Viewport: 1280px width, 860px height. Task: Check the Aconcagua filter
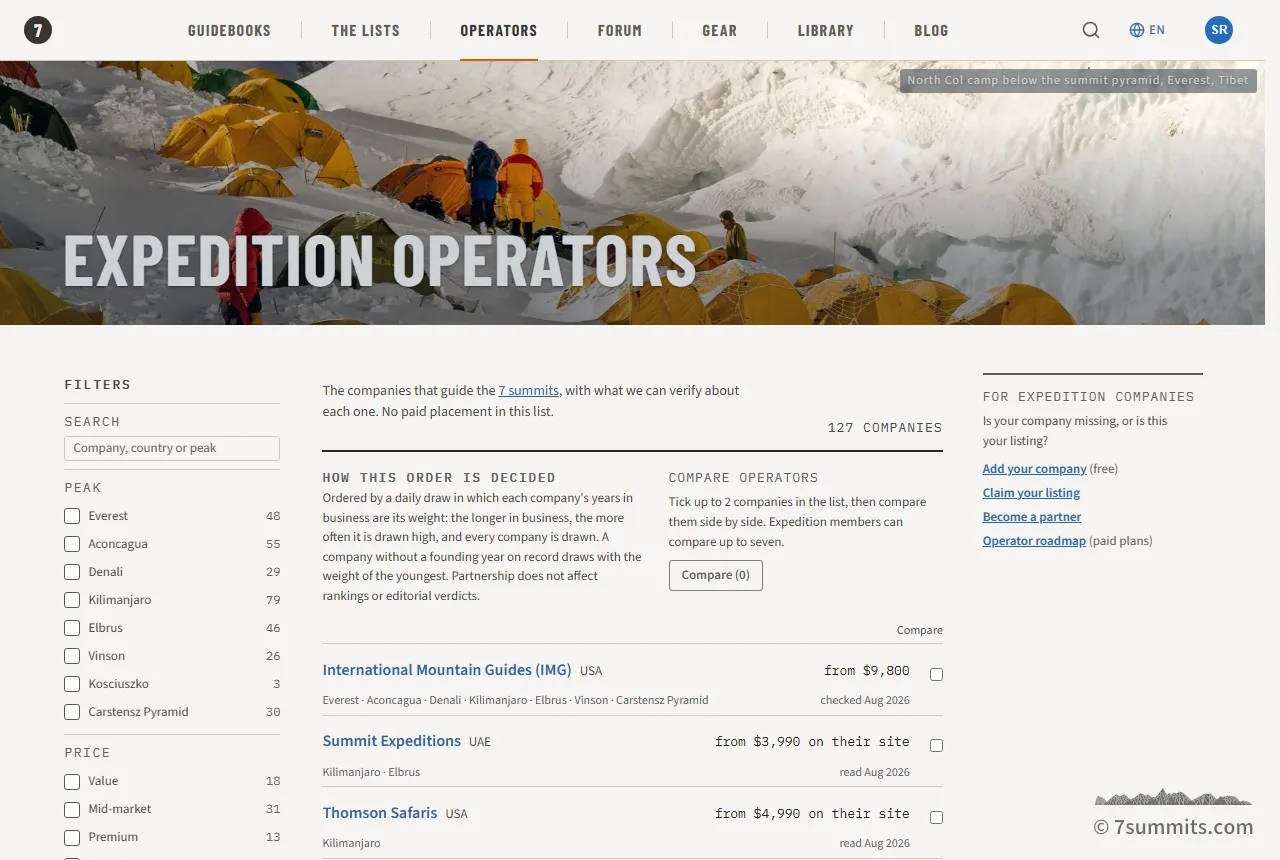72,544
